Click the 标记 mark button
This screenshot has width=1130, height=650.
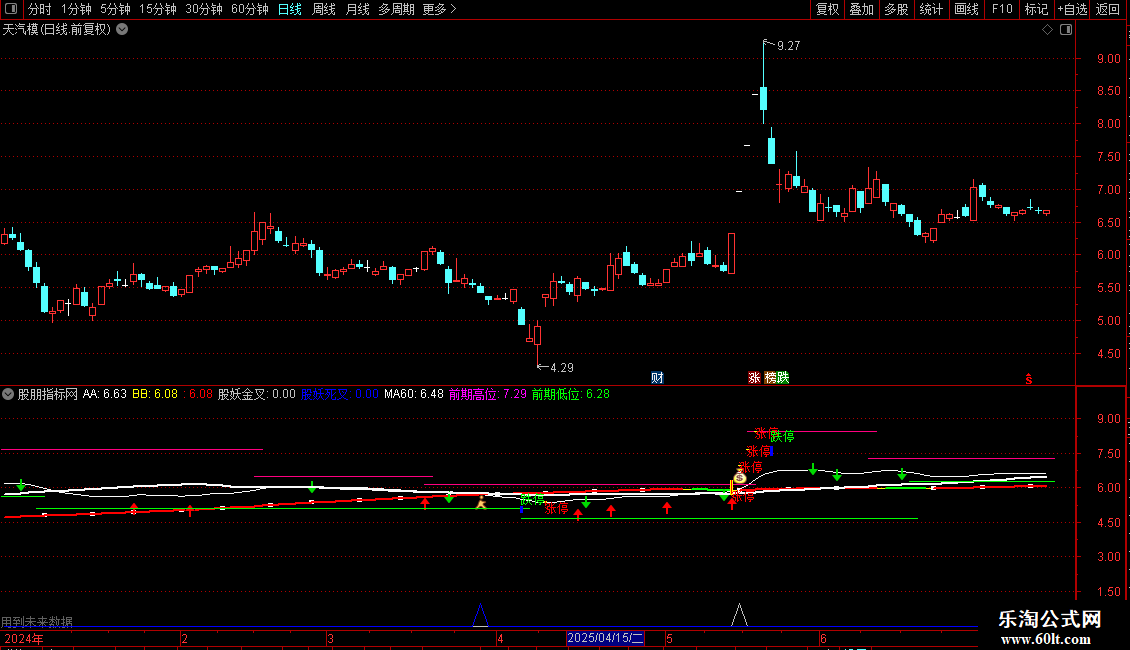click(x=1036, y=9)
